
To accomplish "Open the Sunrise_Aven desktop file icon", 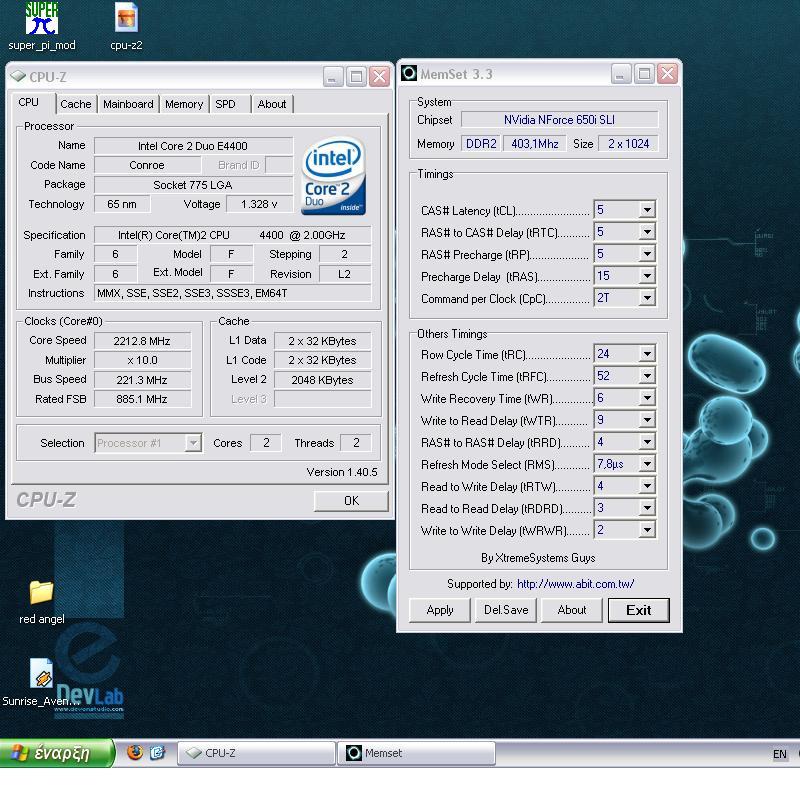I will coord(41,675).
